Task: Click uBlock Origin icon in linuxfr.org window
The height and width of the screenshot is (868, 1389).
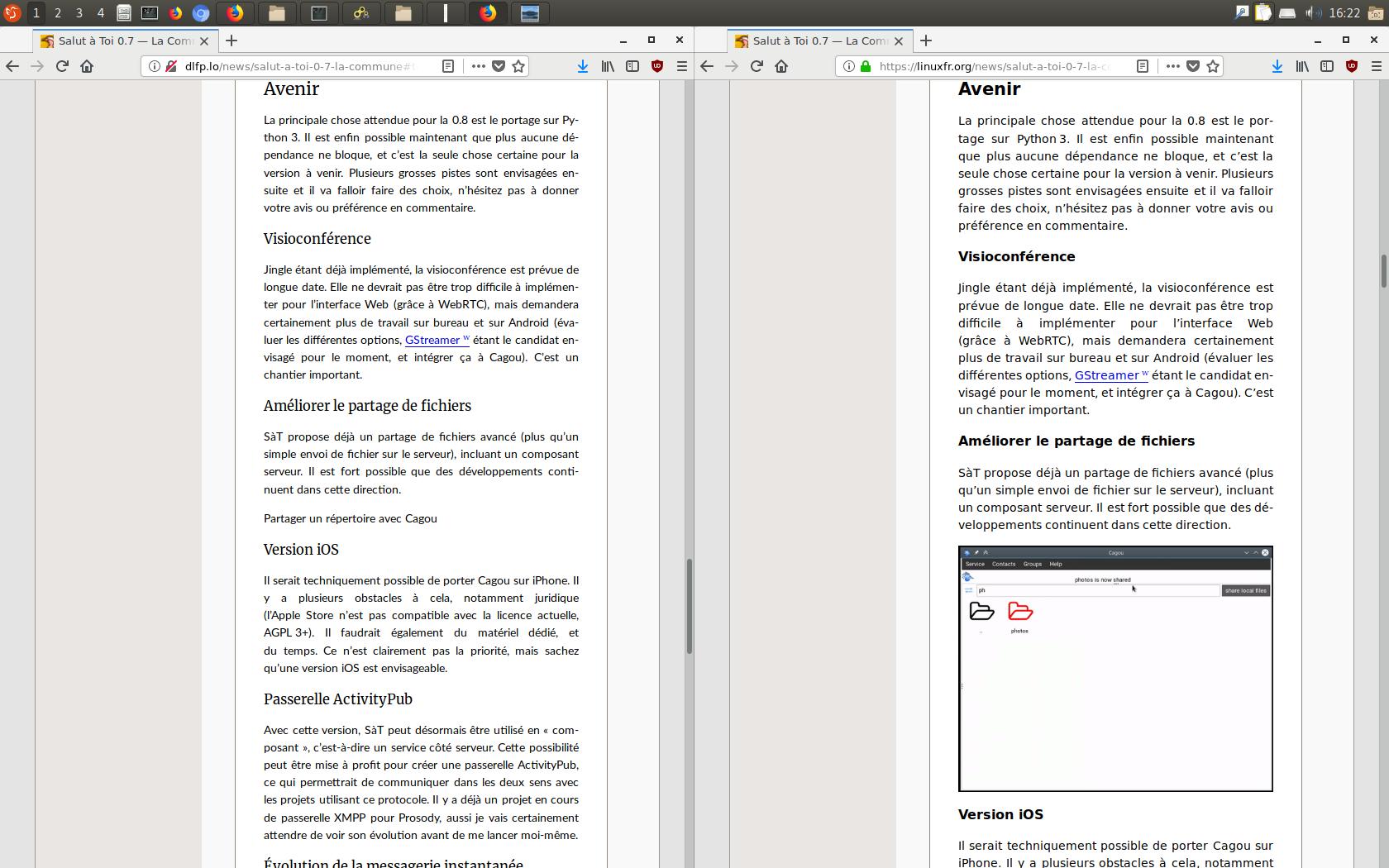Action: (1352, 66)
